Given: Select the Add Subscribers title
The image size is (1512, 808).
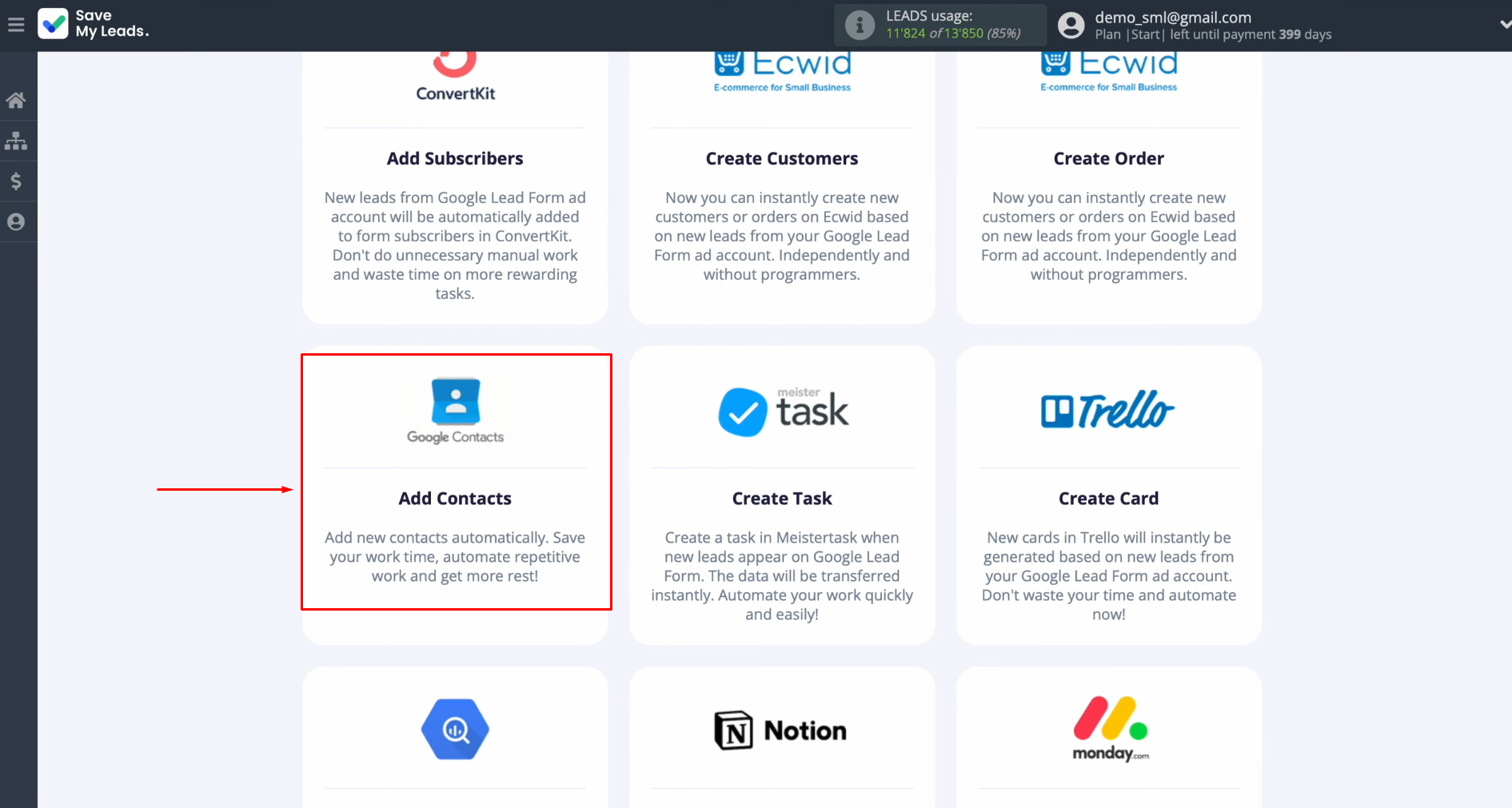Looking at the screenshot, I should [x=455, y=158].
